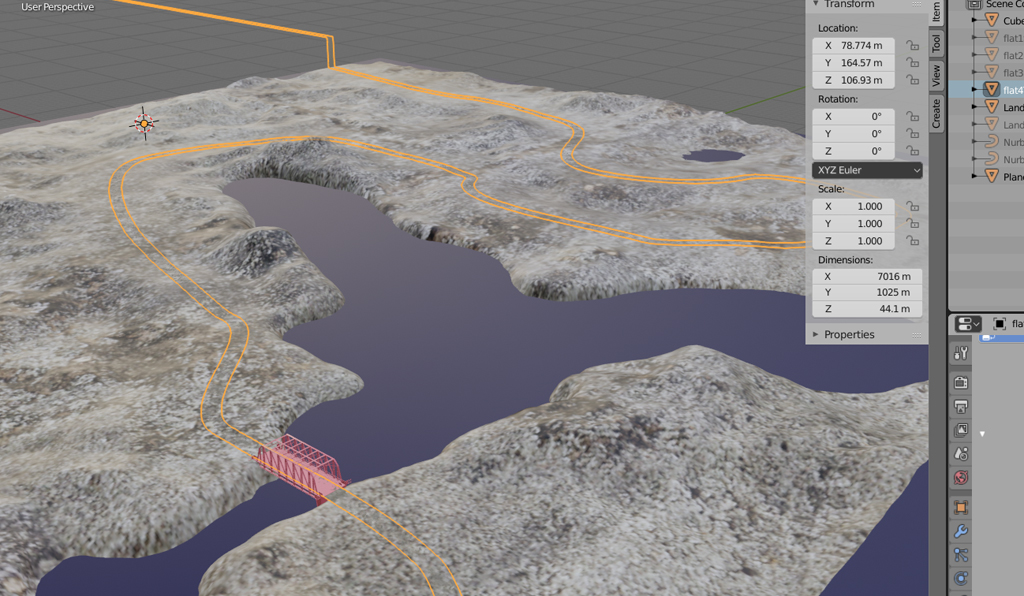Open the Output properties tab

pos(961,406)
